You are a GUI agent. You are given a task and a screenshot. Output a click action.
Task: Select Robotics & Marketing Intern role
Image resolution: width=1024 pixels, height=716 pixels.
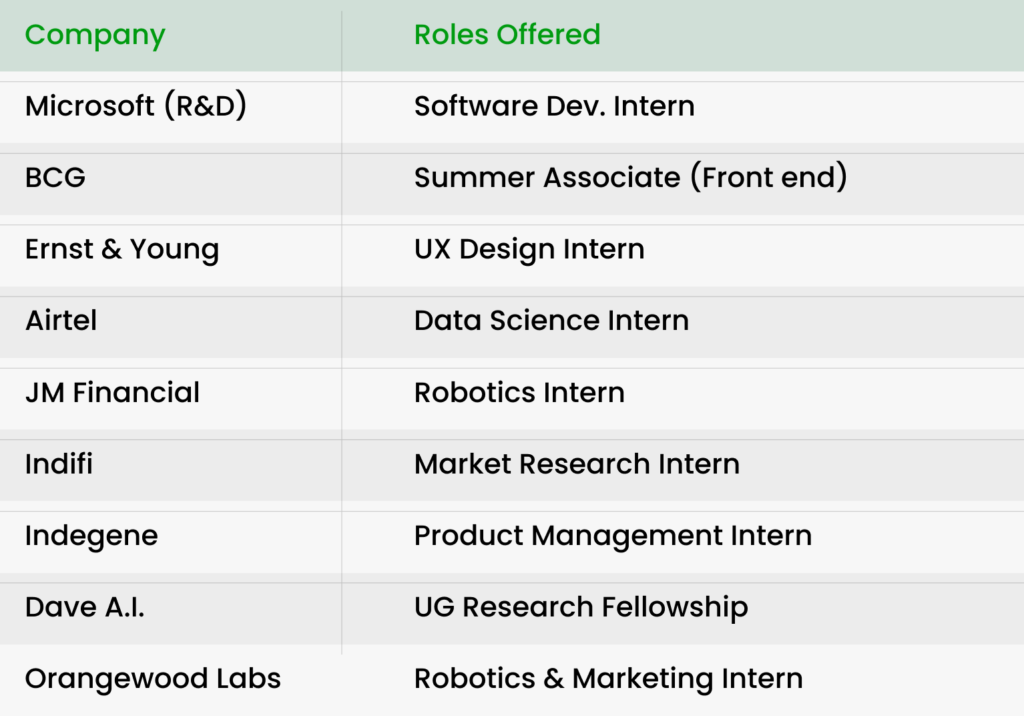609,679
